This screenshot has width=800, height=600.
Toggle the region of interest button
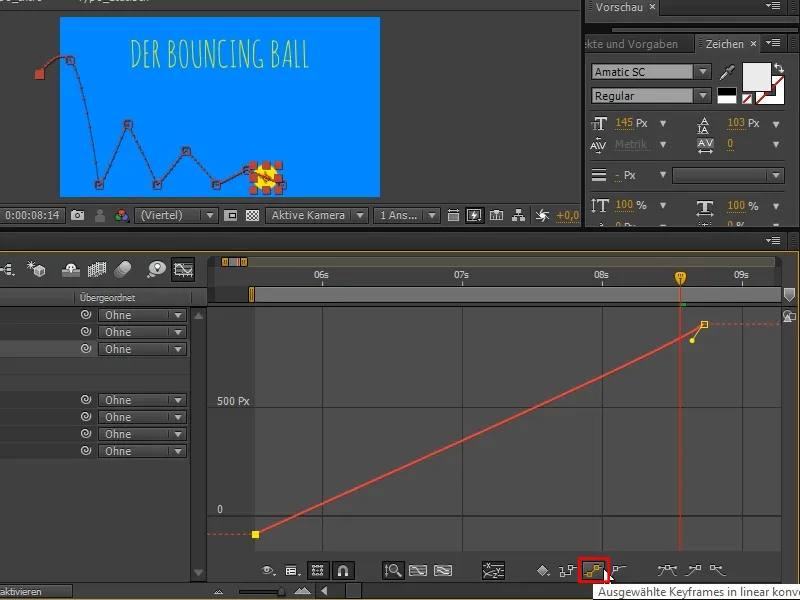pos(231,215)
